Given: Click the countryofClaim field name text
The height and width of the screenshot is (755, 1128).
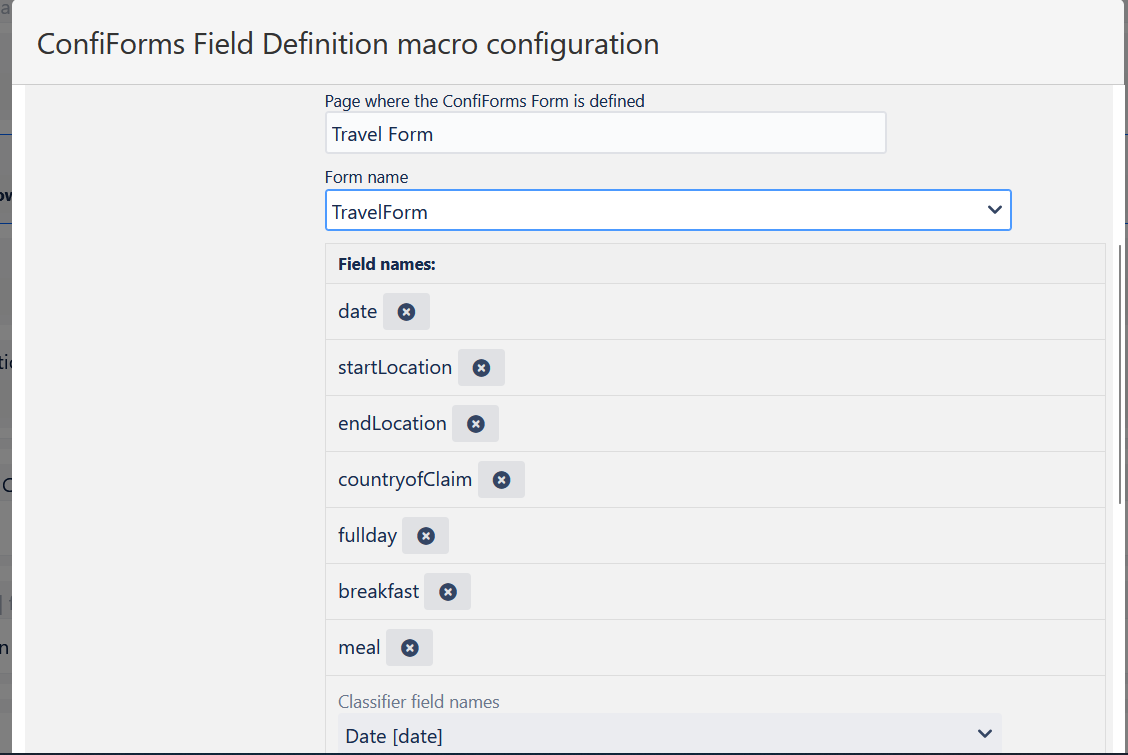Looking at the screenshot, I should pyautogui.click(x=405, y=480).
